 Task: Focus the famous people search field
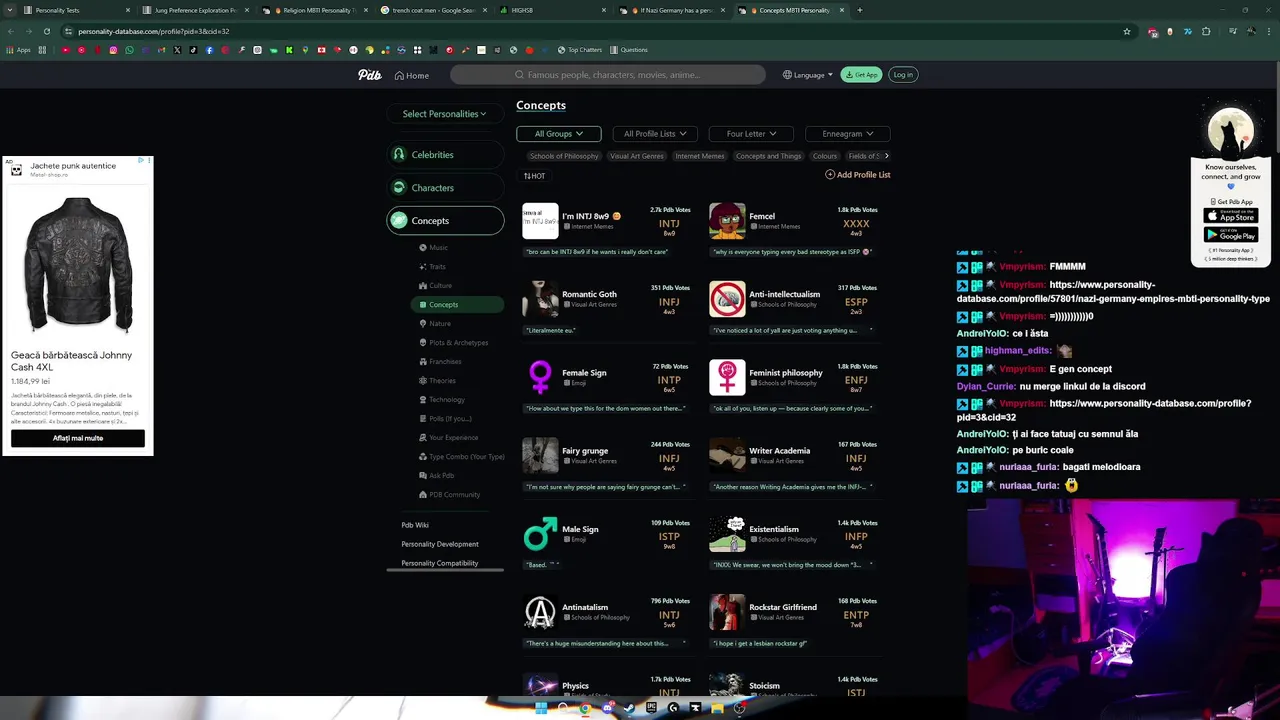tap(607, 75)
